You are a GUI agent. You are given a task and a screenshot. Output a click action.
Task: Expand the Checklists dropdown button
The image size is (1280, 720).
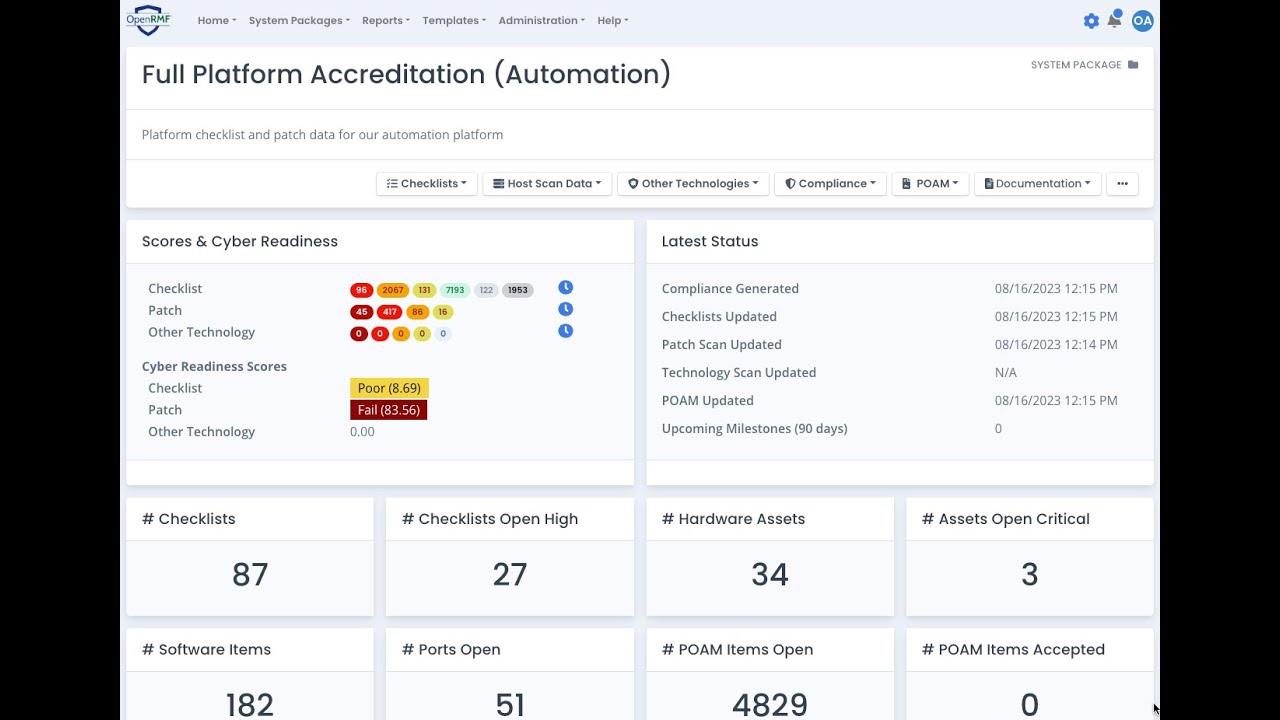[427, 184]
